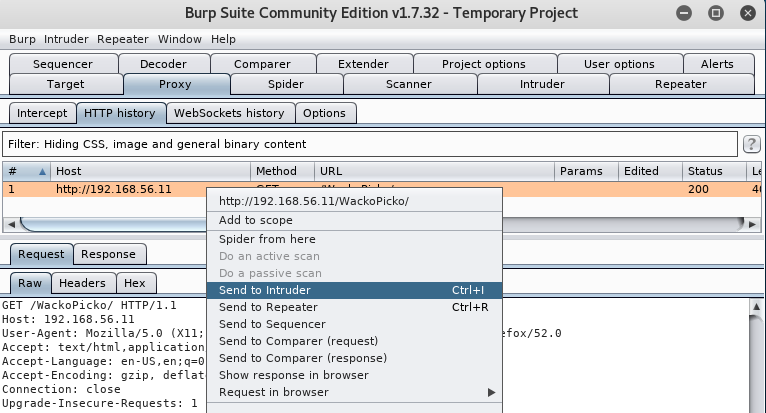Switch to the Spider tab
The image size is (766, 413).
pos(286,84)
